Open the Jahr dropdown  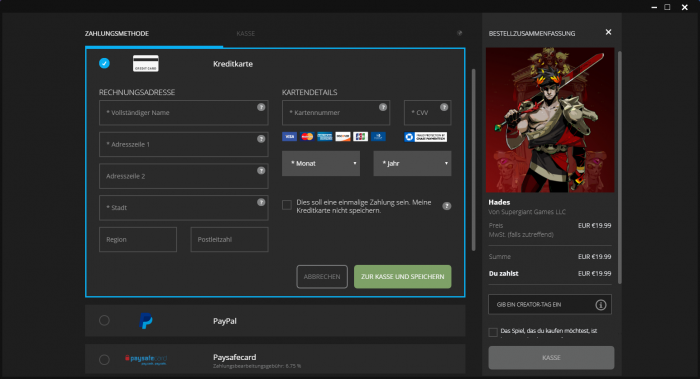412,163
